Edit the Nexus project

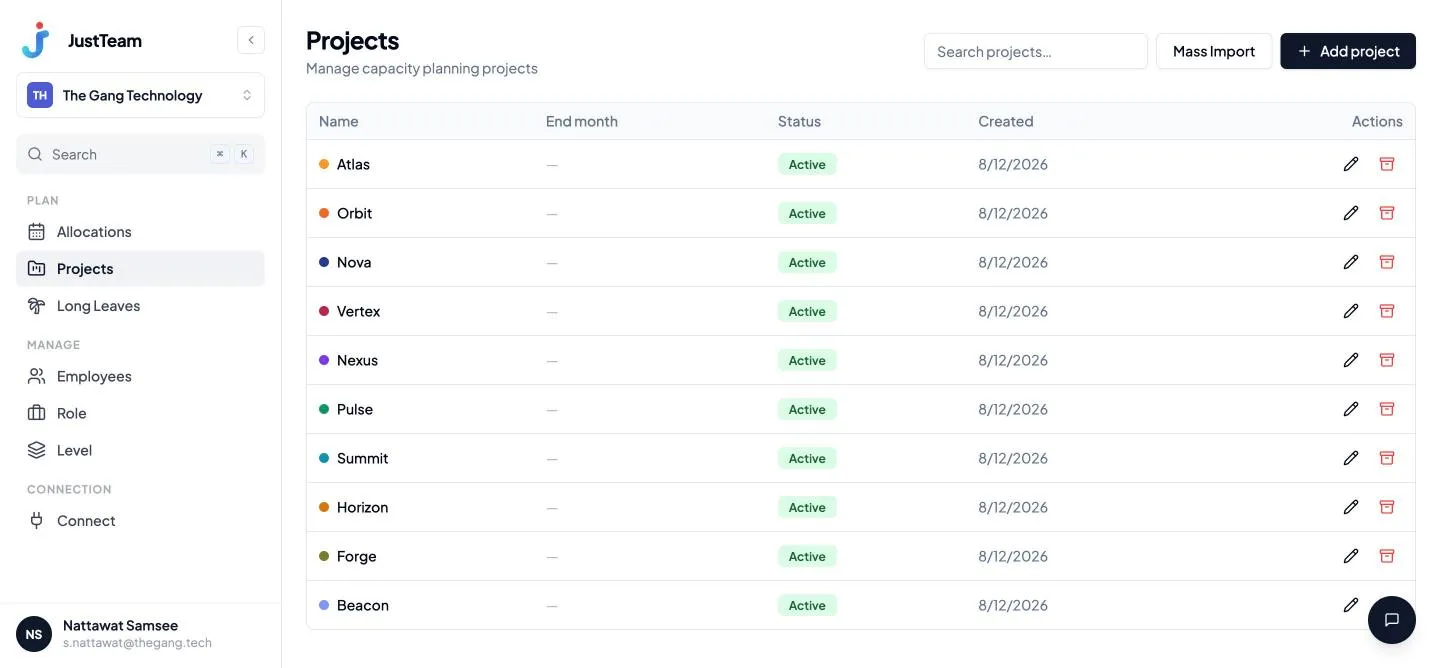[1351, 360]
